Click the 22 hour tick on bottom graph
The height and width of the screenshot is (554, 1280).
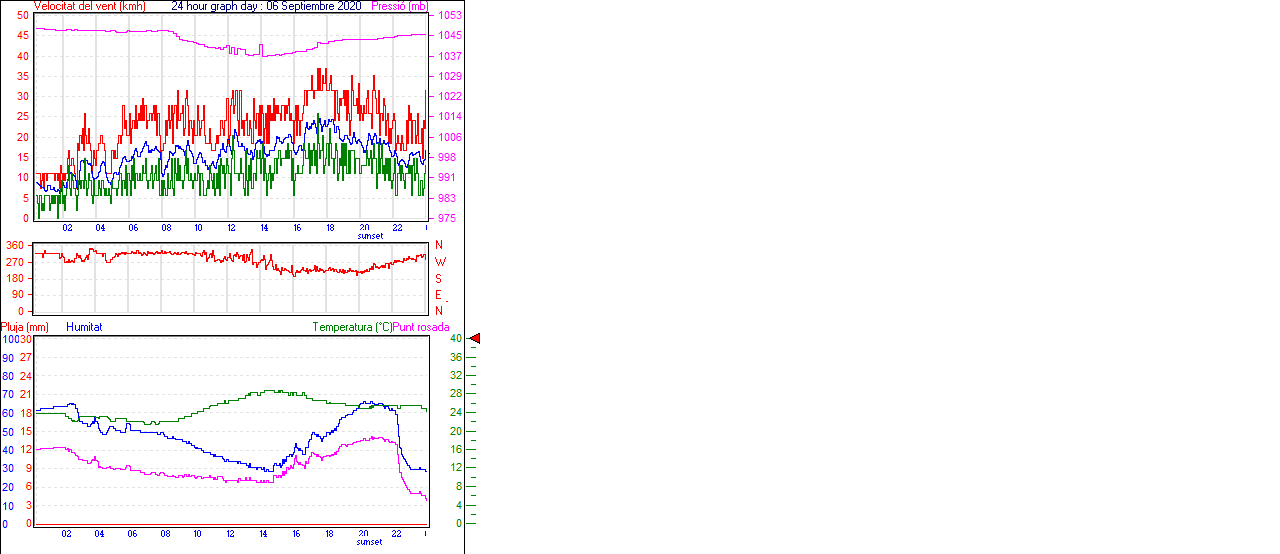pyautogui.click(x=397, y=534)
